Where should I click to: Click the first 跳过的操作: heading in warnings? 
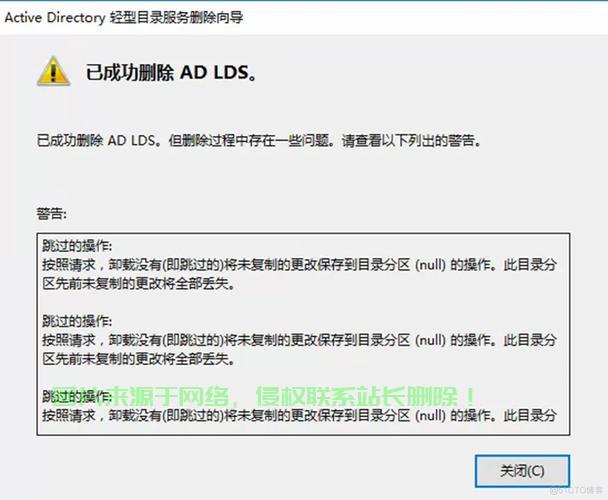point(77,246)
